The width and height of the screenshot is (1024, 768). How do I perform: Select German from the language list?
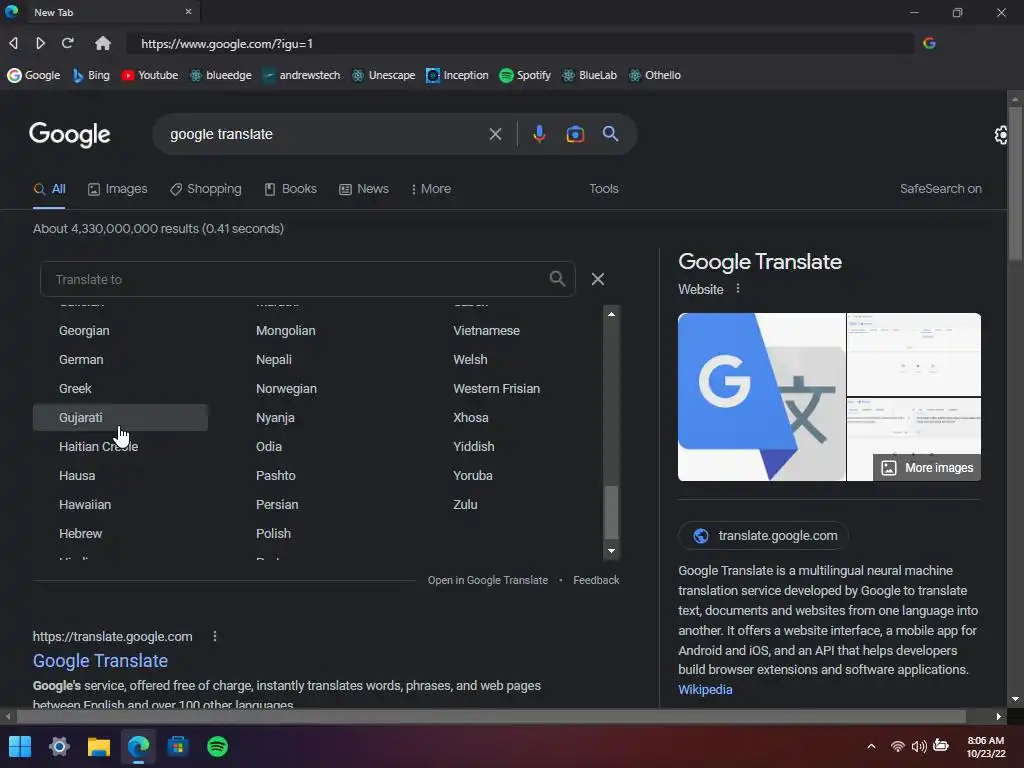click(81, 360)
